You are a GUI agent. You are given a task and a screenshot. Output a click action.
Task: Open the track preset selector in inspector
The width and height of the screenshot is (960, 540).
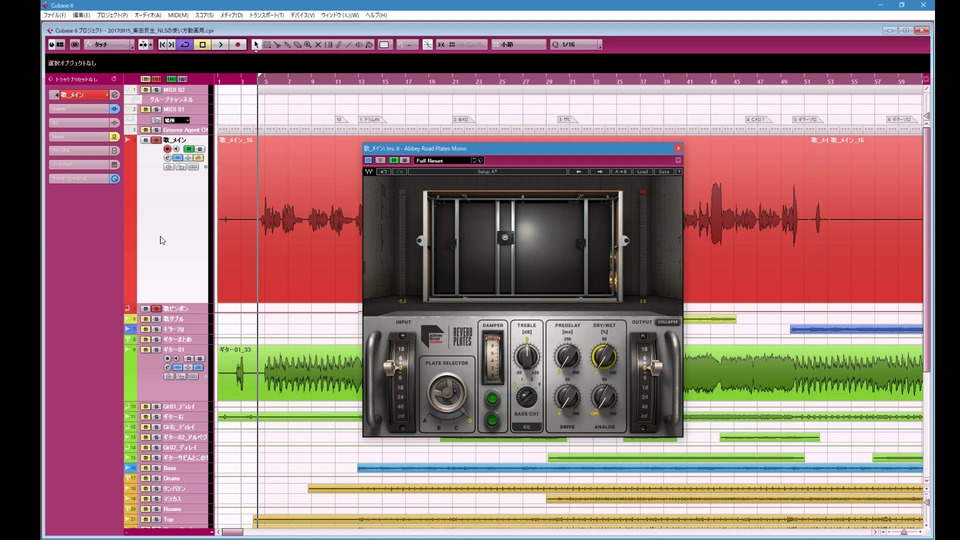[x=77, y=80]
